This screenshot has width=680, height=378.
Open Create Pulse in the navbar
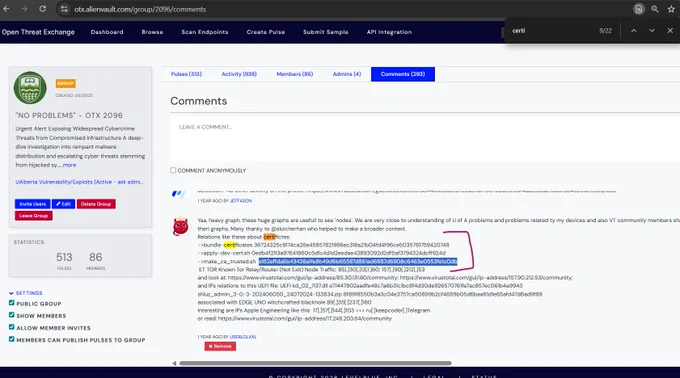tap(266, 32)
